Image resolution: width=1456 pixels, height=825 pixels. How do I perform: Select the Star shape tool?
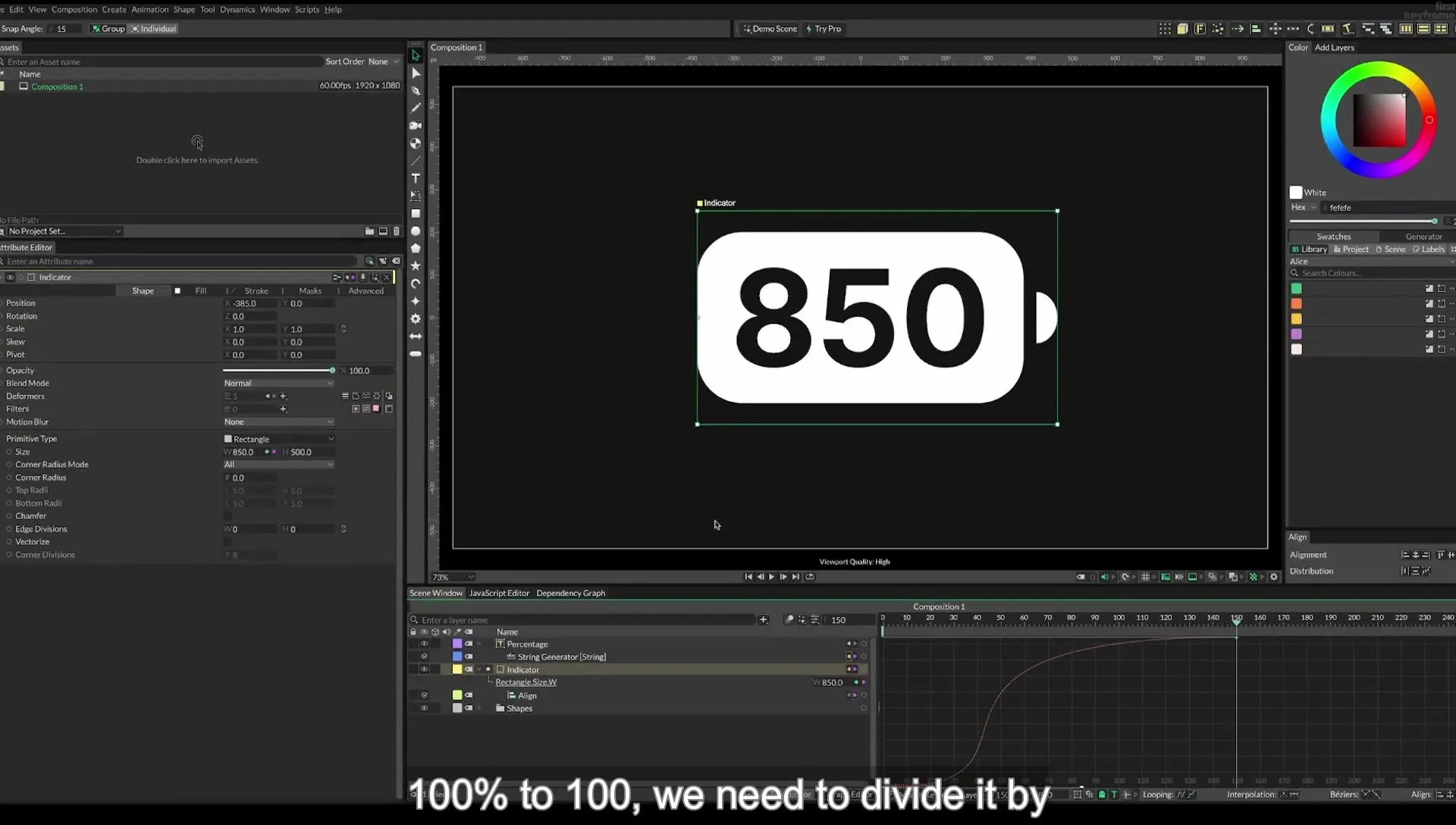(416, 266)
